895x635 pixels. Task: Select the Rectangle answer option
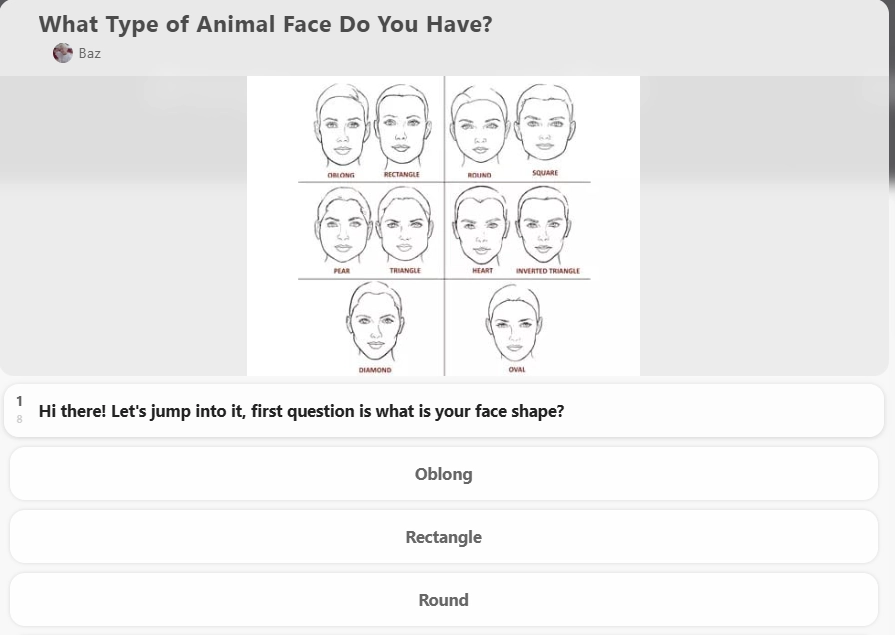pyautogui.click(x=444, y=537)
